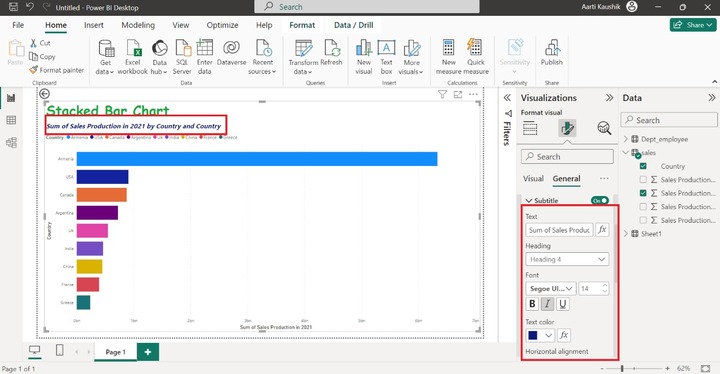Switch to the View ribbon tab

(x=180, y=25)
